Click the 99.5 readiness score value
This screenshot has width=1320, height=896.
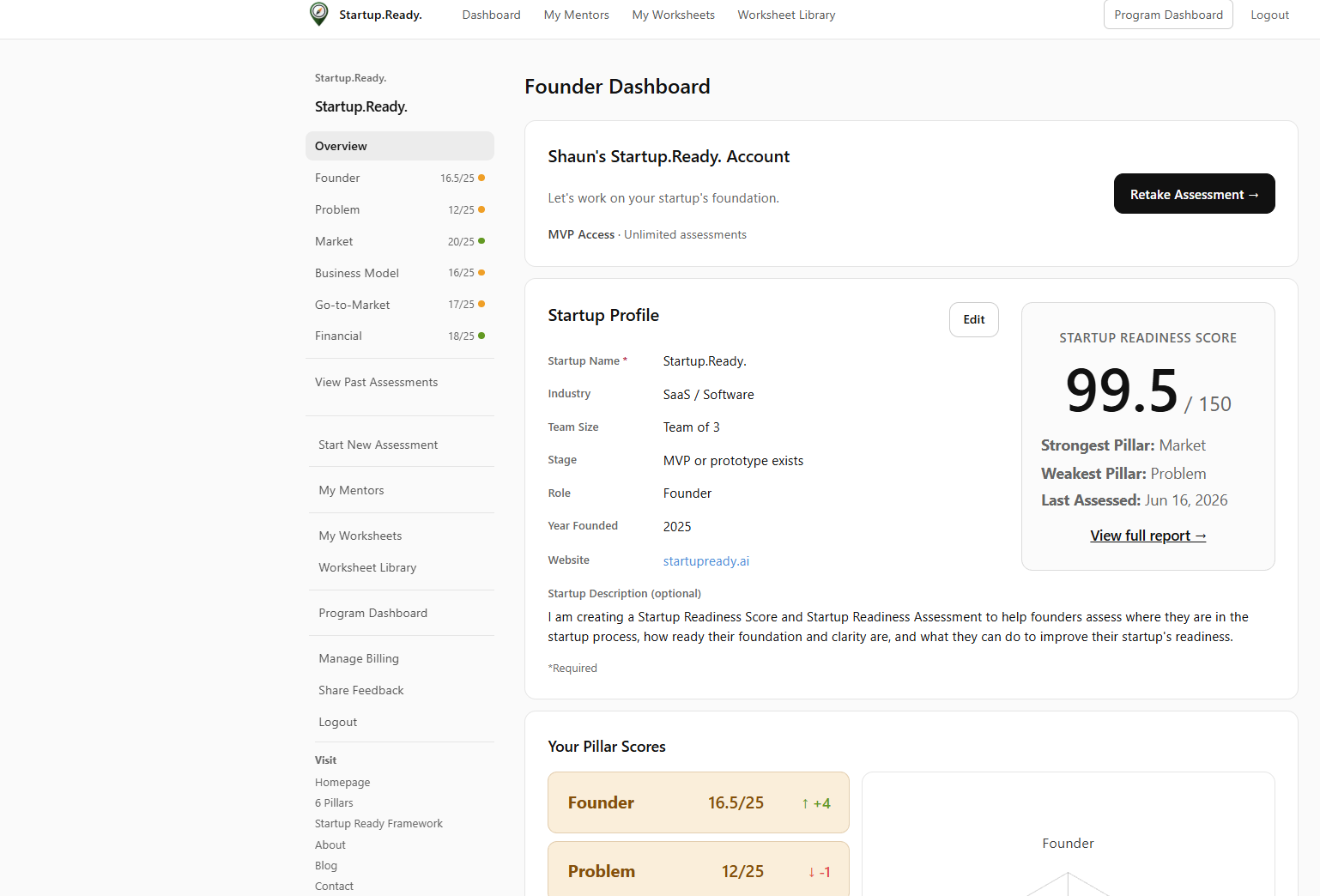tap(1122, 390)
